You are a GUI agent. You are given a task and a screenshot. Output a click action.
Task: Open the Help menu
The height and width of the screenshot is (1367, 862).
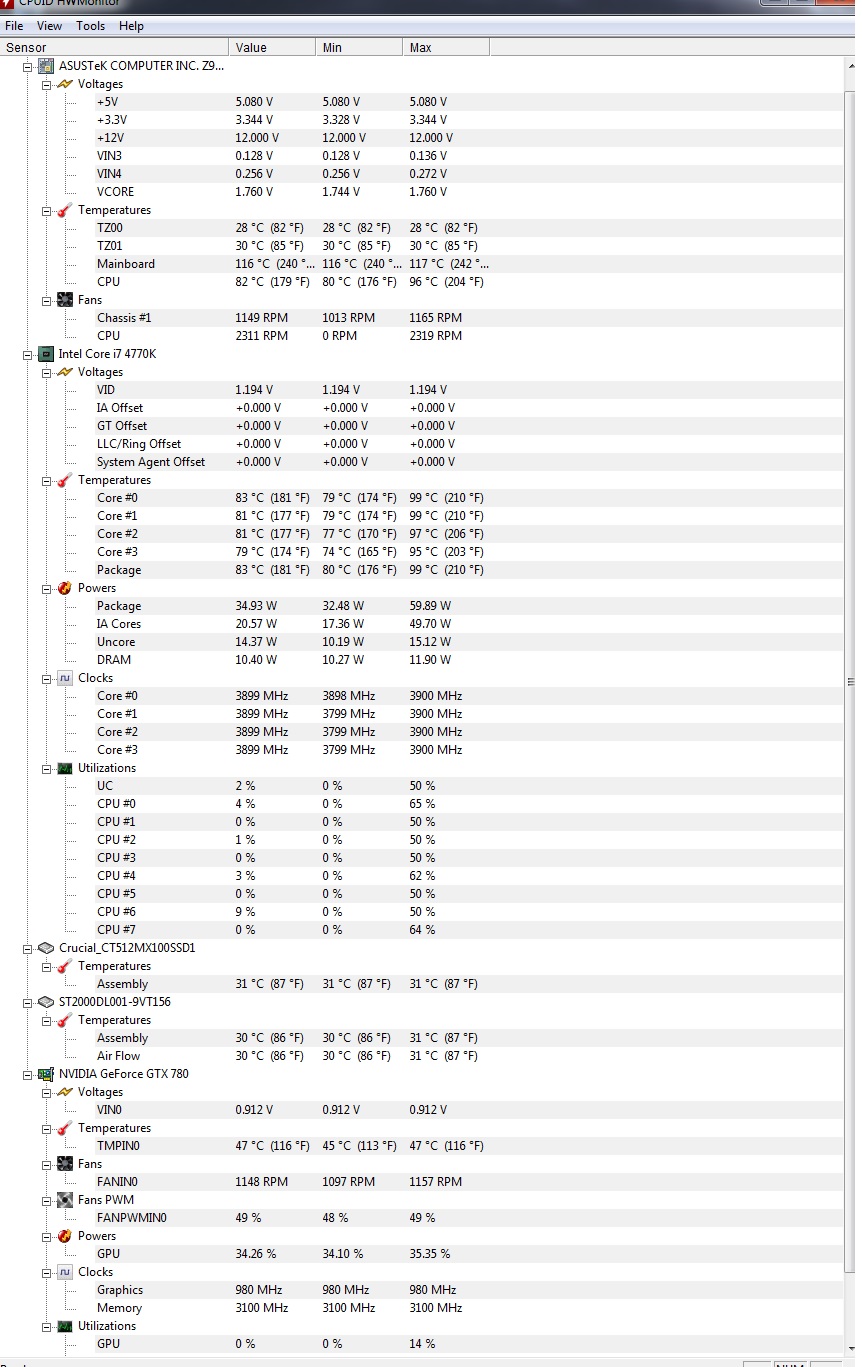pos(131,26)
